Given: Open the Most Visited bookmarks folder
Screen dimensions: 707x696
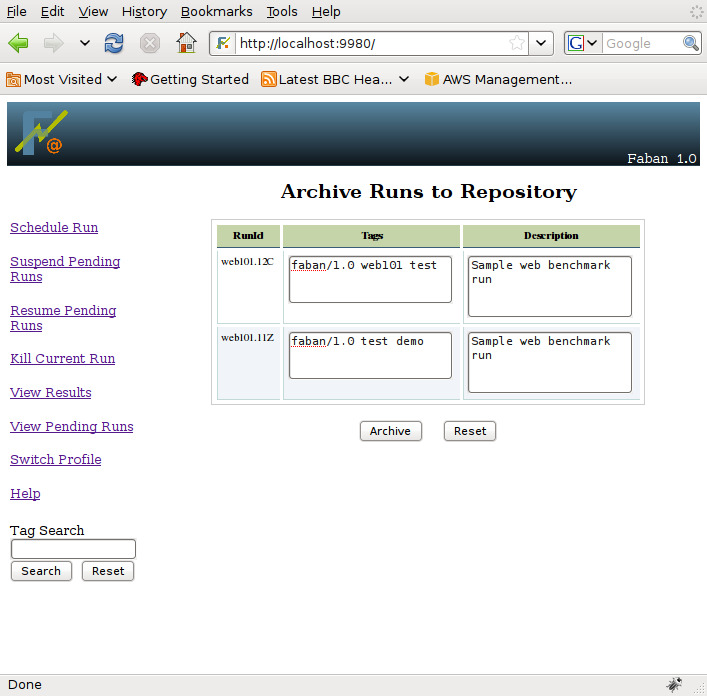Looking at the screenshot, I should pos(61,79).
